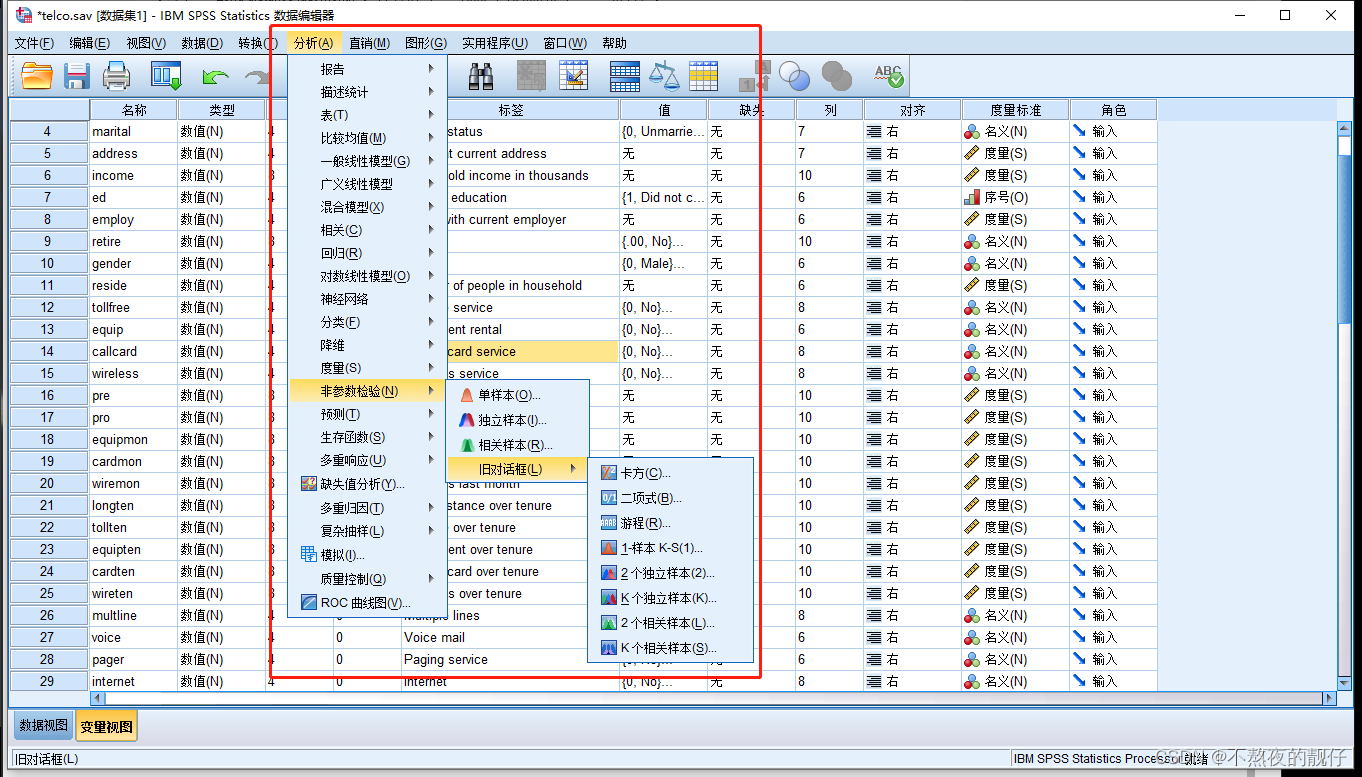Click the label cell "Voice mail"

[510, 637]
